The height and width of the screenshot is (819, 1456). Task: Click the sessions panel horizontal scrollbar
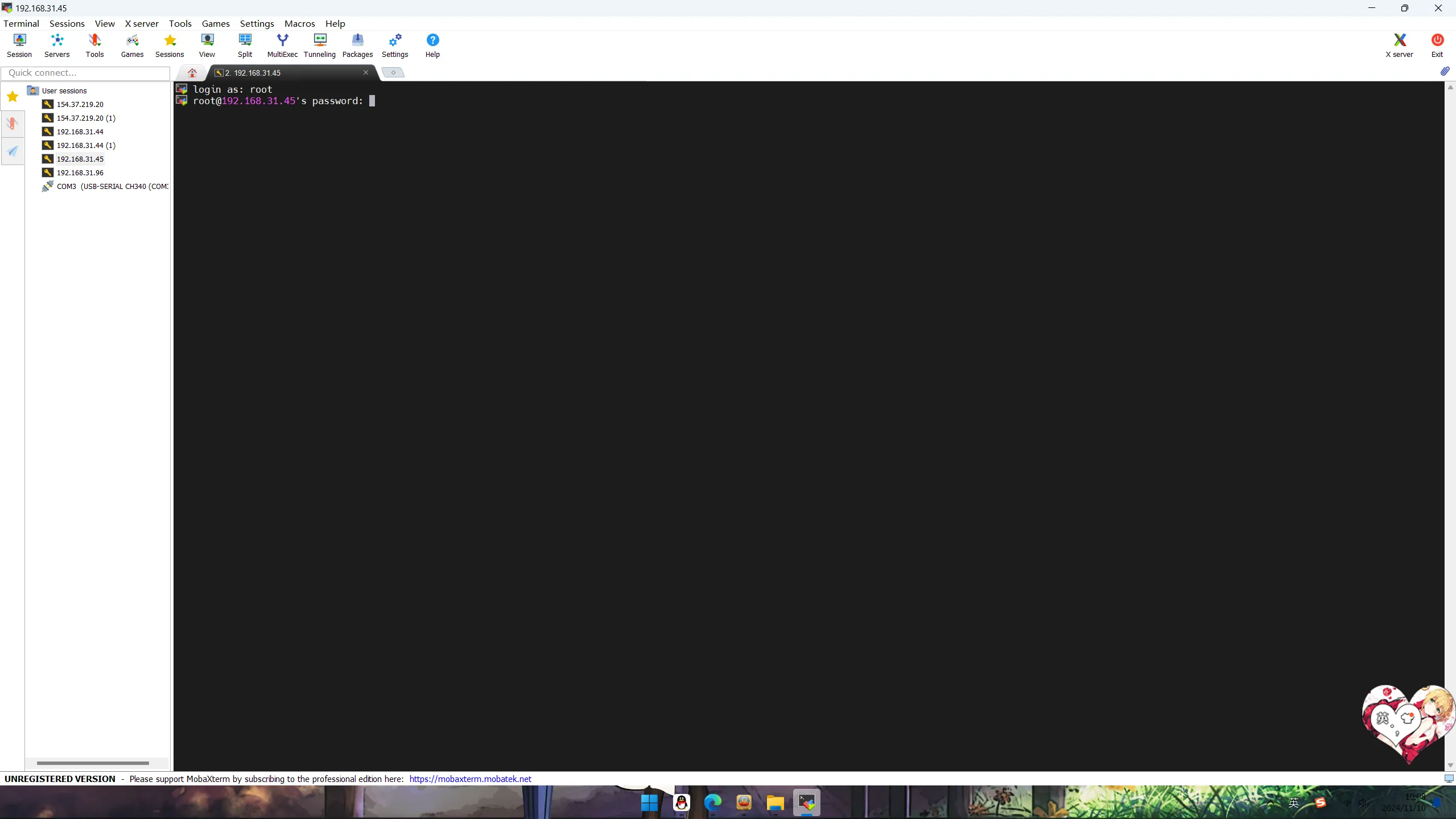pyautogui.click(x=93, y=763)
